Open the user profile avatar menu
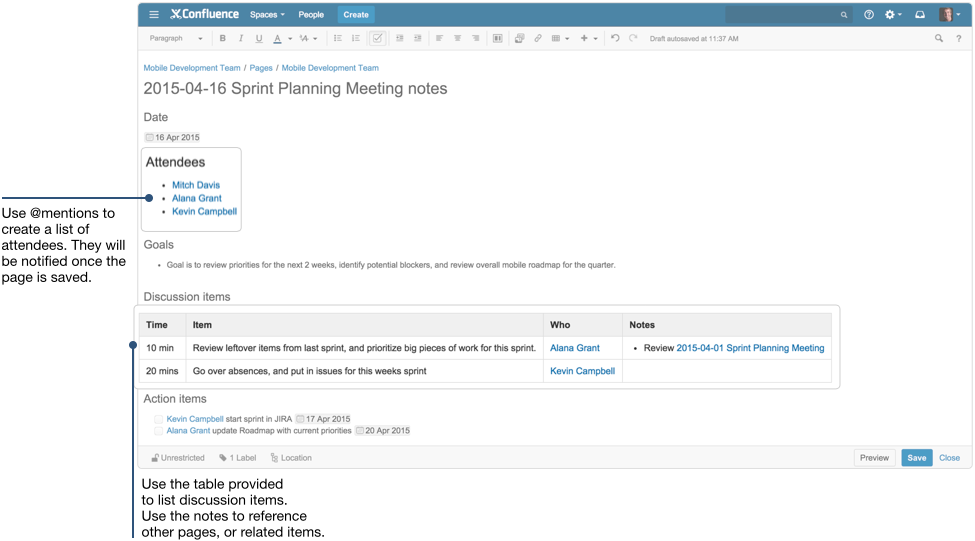Screen dimensions: 975x541 click(949, 14)
